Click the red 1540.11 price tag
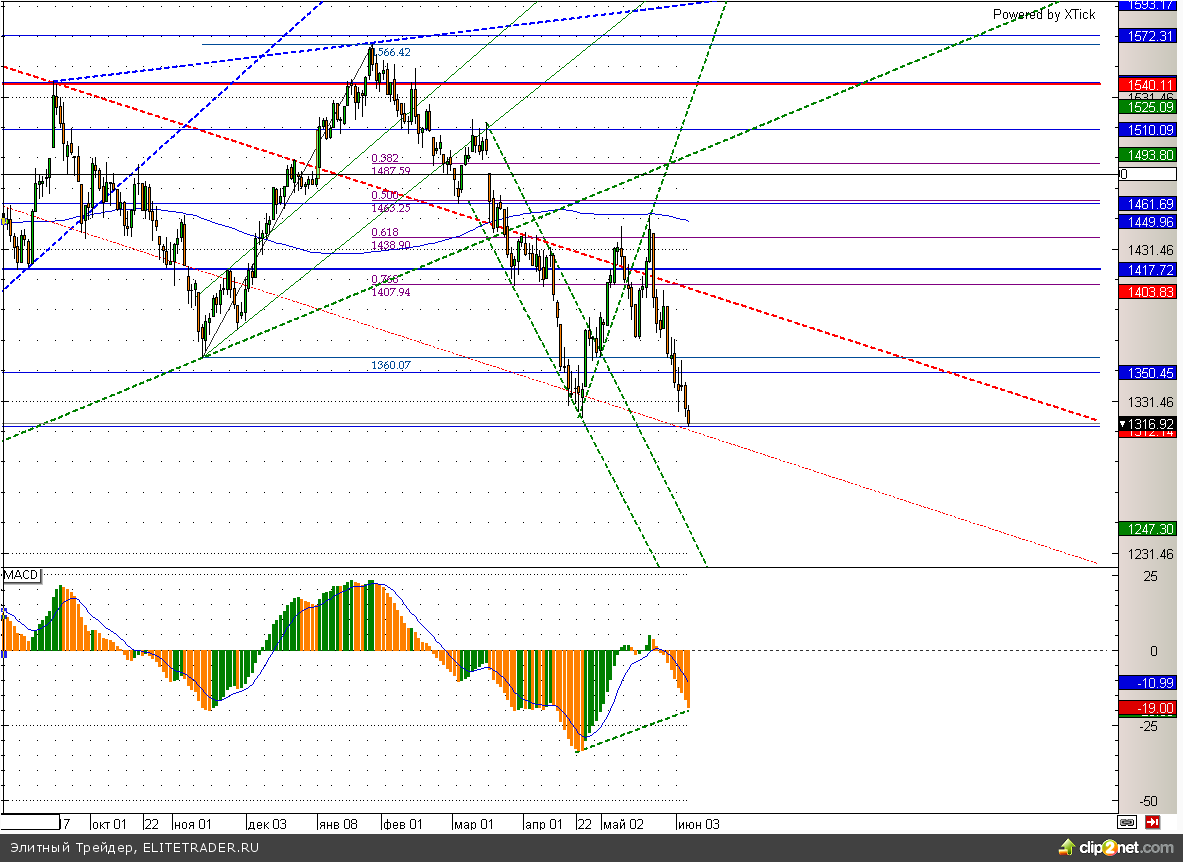The image size is (1183, 862). point(1150,85)
